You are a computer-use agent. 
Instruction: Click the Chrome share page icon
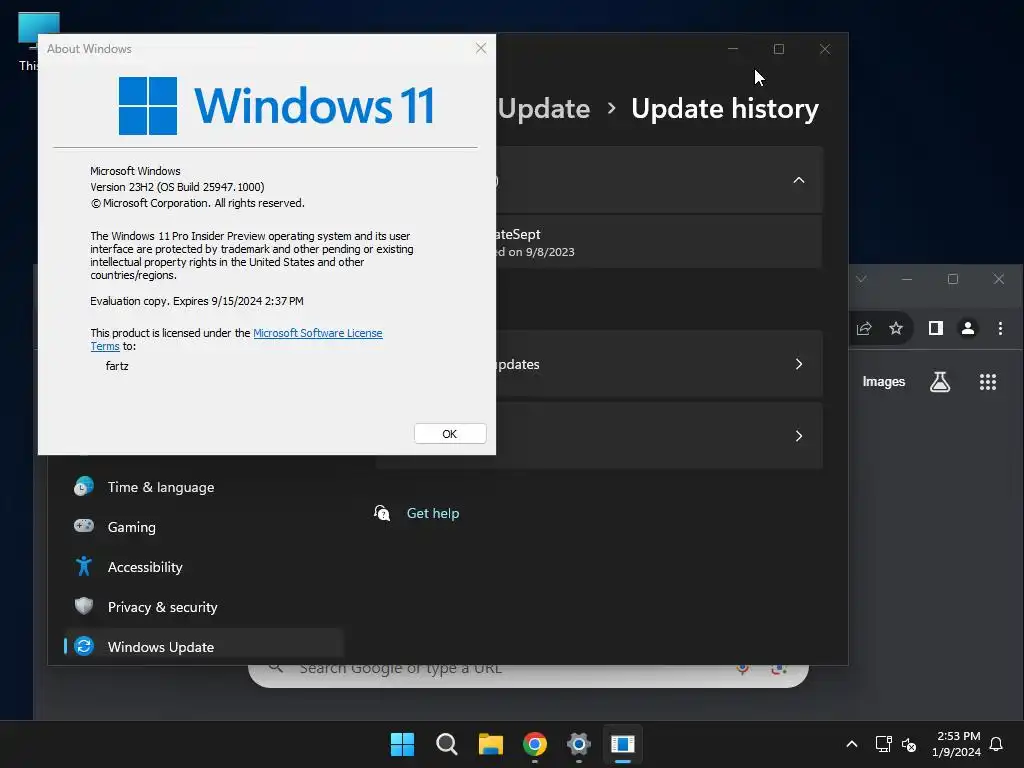click(x=864, y=328)
